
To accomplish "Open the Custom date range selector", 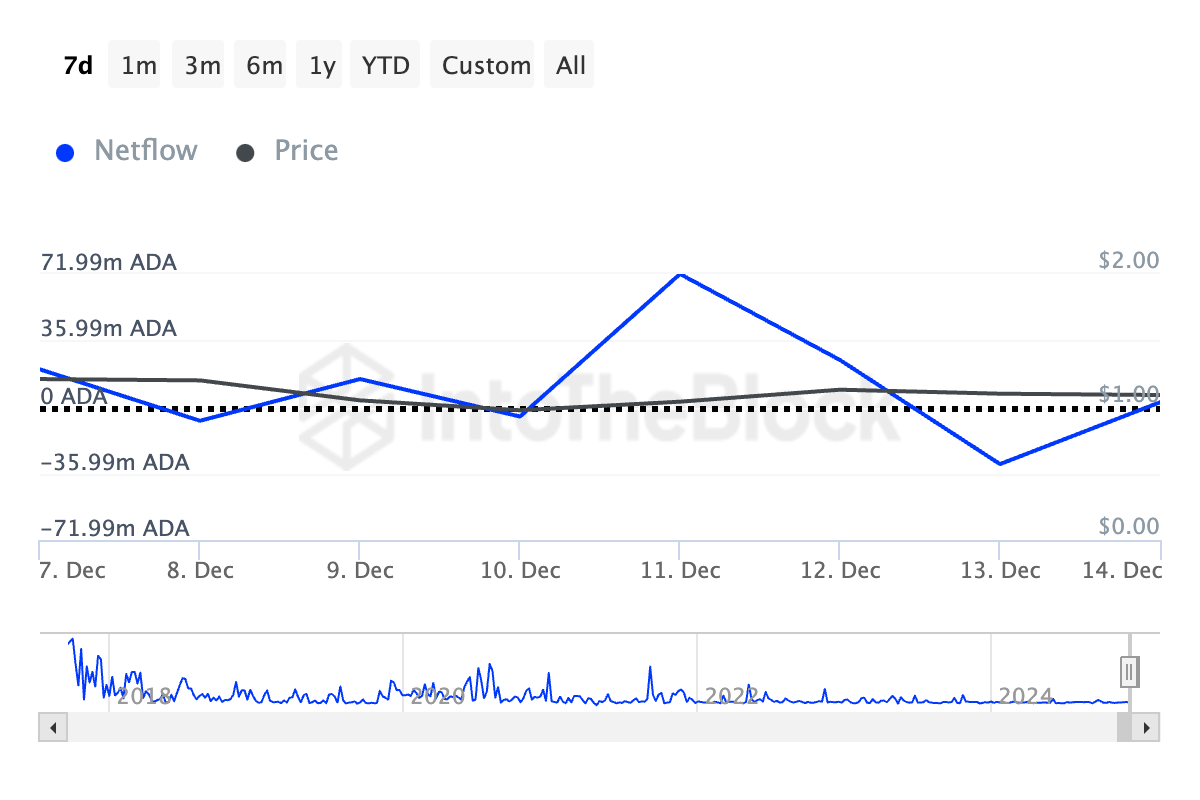I will 483,64.
